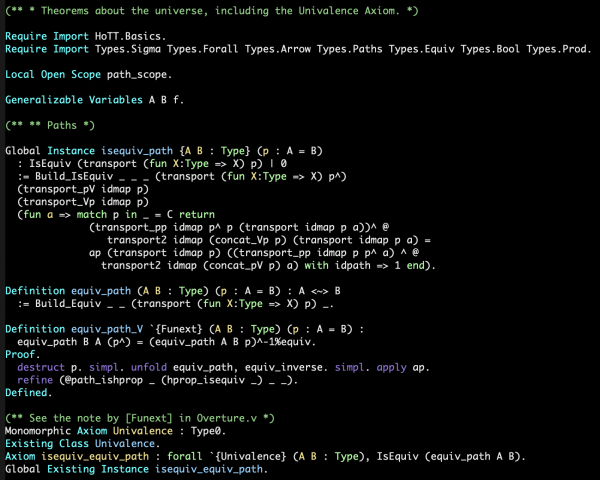Screen dimensions: 600x480
Task: Click 'equiv_path' in its Definition line
Action: [101, 291]
